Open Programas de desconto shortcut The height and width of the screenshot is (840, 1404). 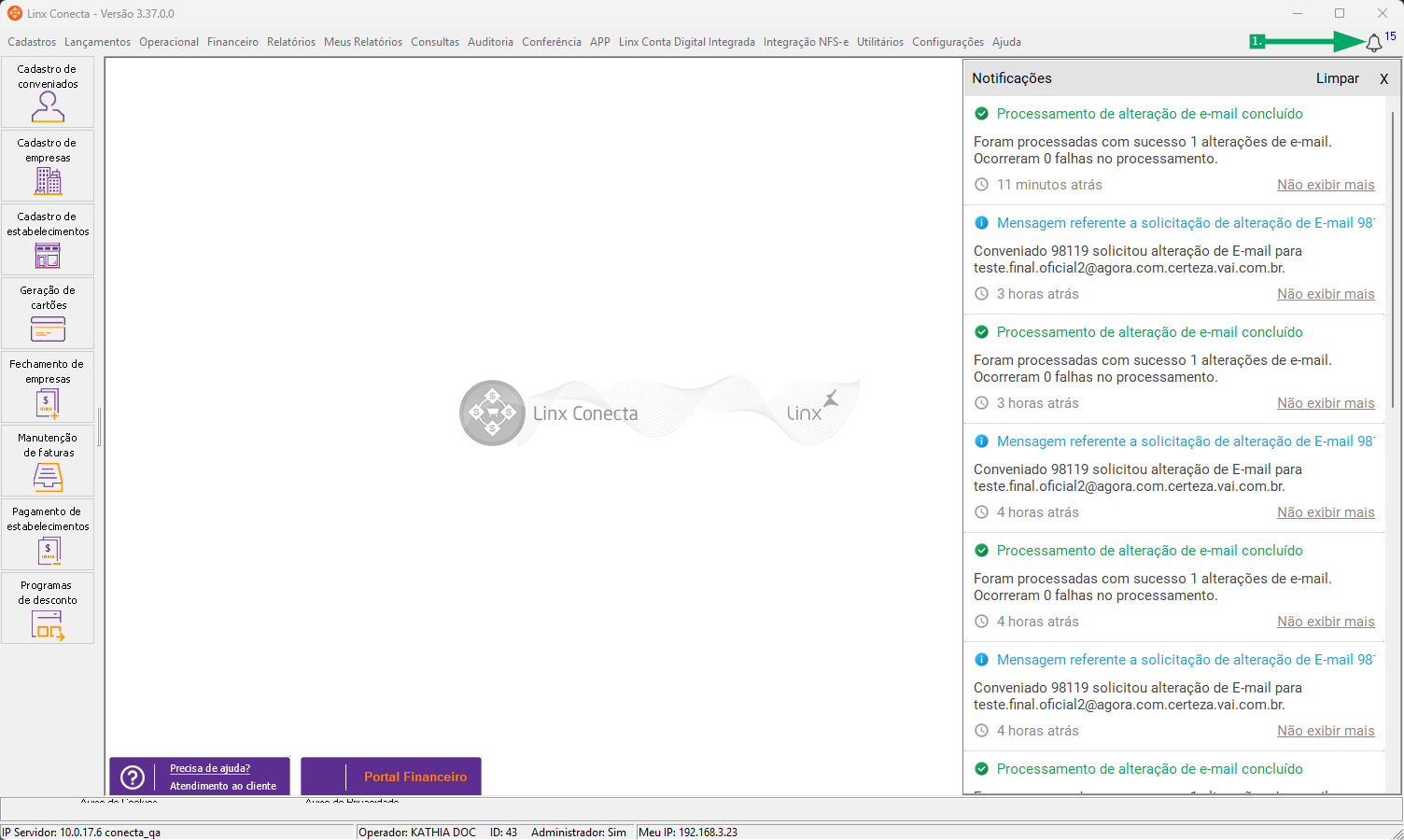pos(48,609)
